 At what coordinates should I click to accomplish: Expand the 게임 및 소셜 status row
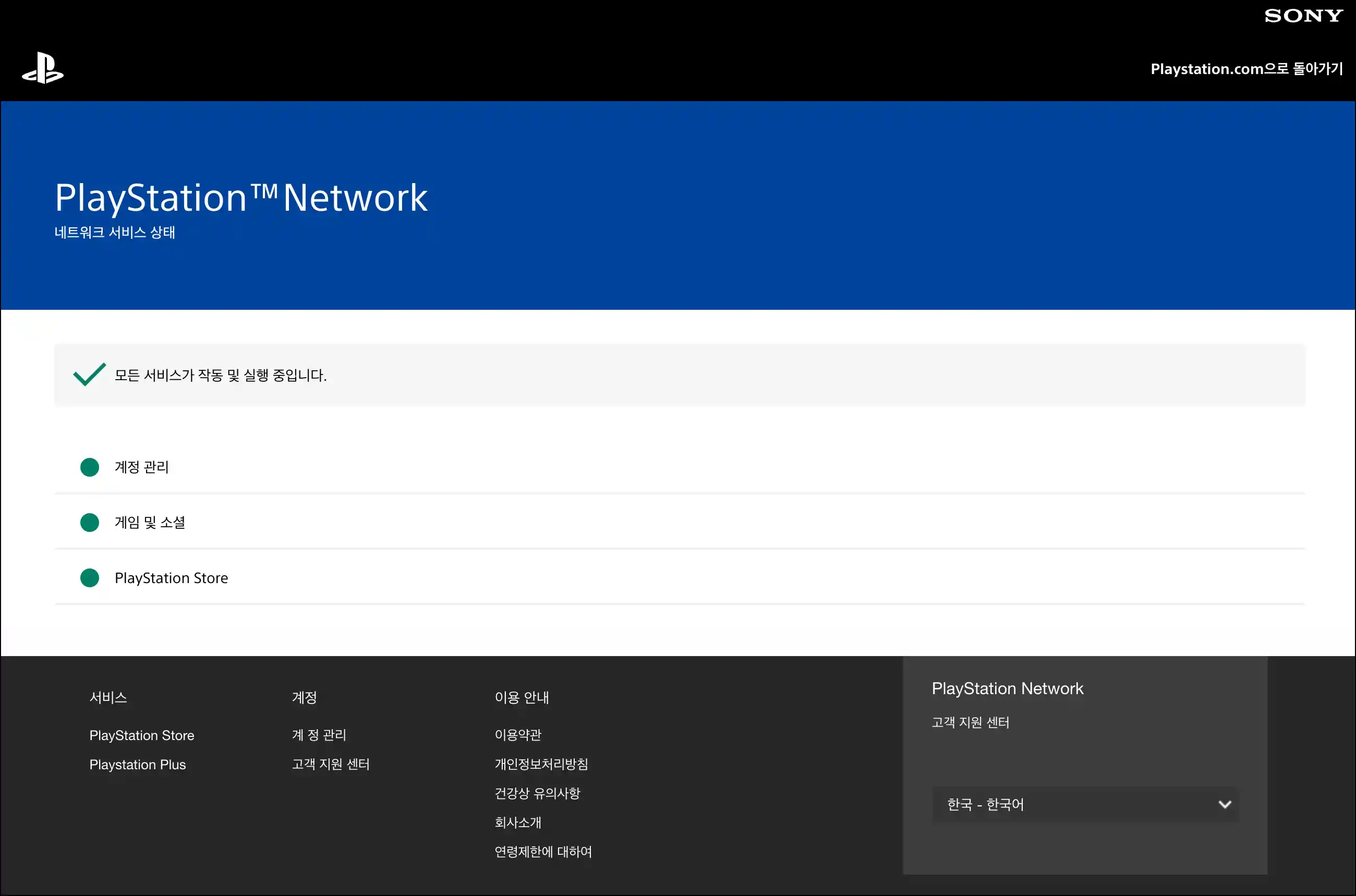(x=680, y=522)
